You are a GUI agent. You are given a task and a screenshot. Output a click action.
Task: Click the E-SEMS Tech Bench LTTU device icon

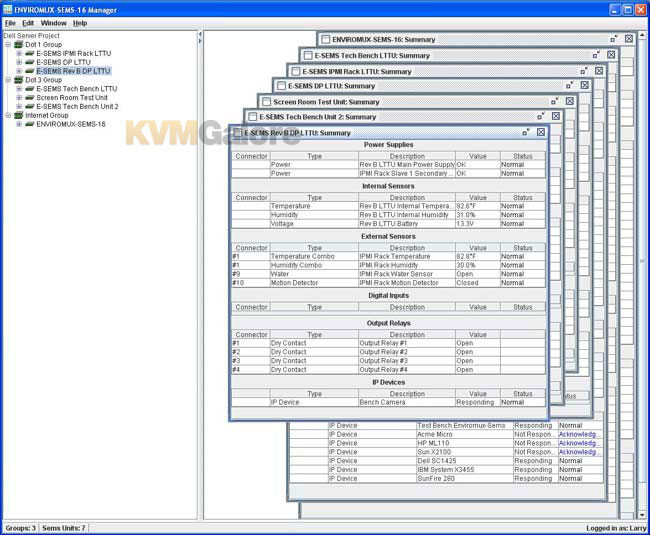pos(29,89)
